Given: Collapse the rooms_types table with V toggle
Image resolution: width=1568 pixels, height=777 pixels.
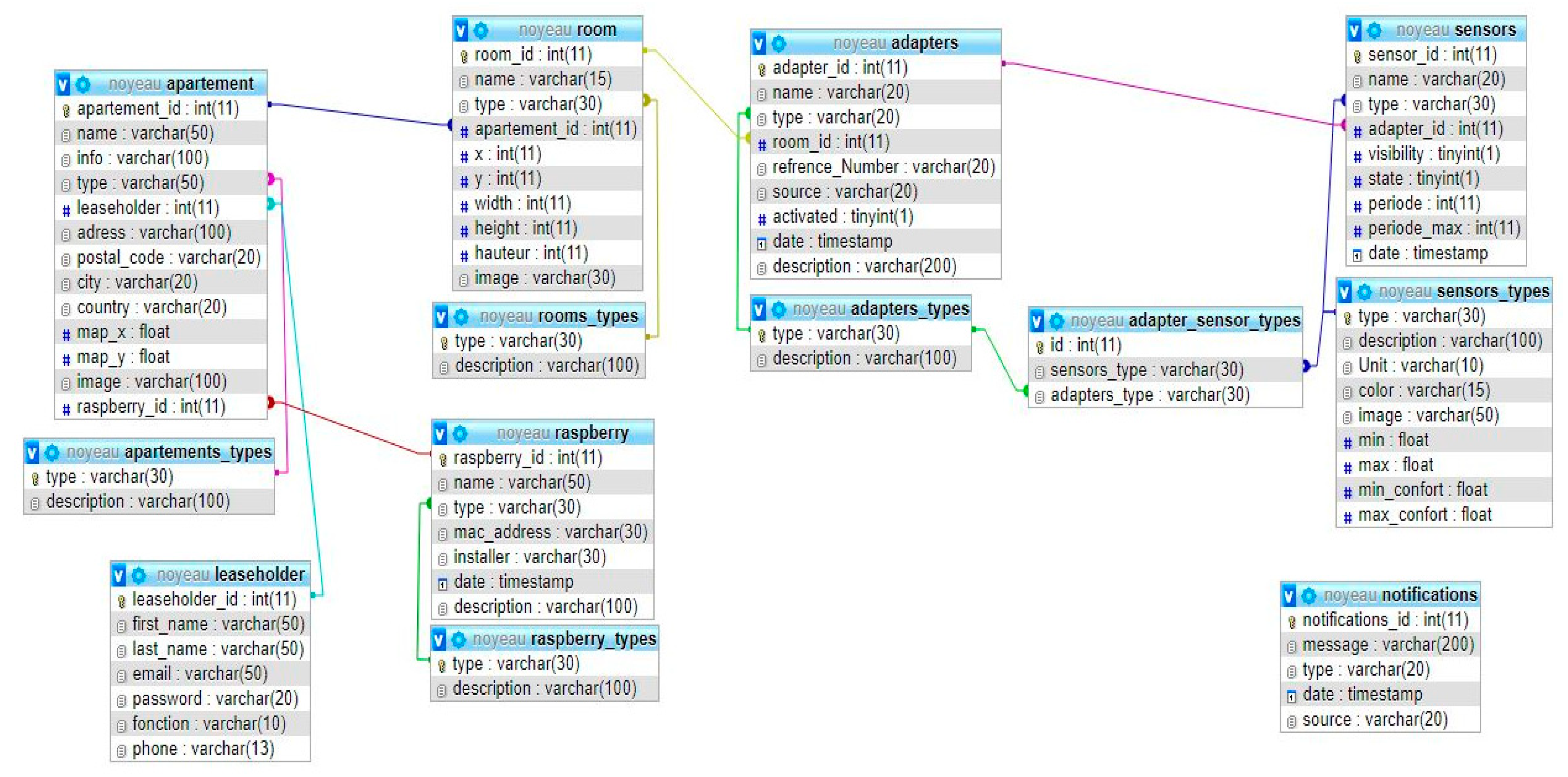Looking at the screenshot, I should (x=441, y=317).
